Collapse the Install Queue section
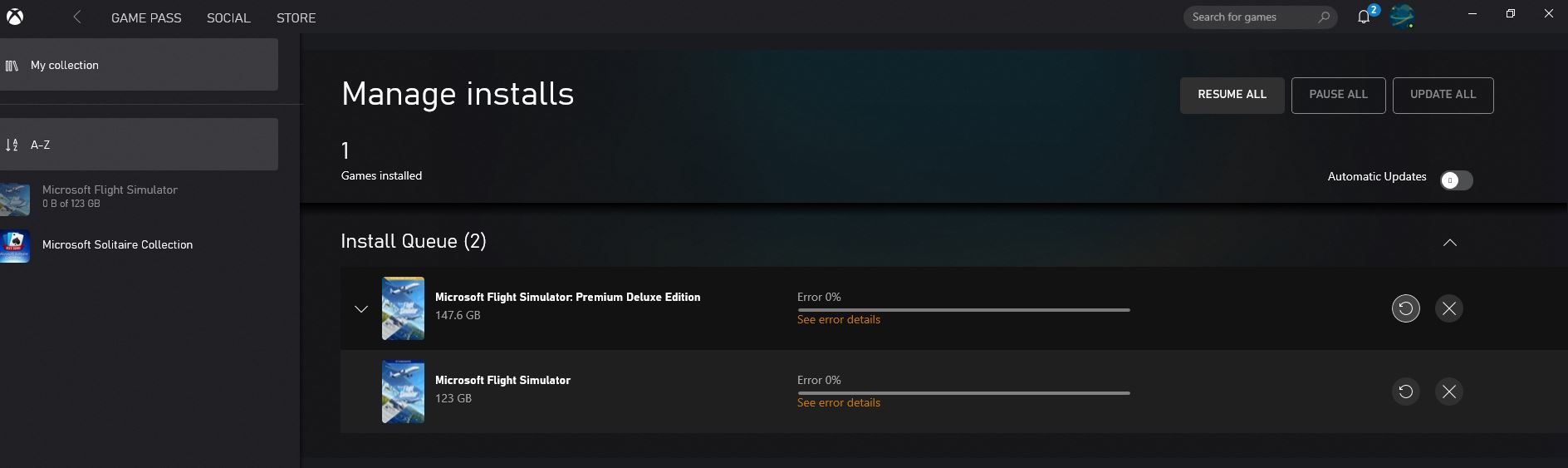Viewport: 1568px width, 468px height. (x=1449, y=243)
